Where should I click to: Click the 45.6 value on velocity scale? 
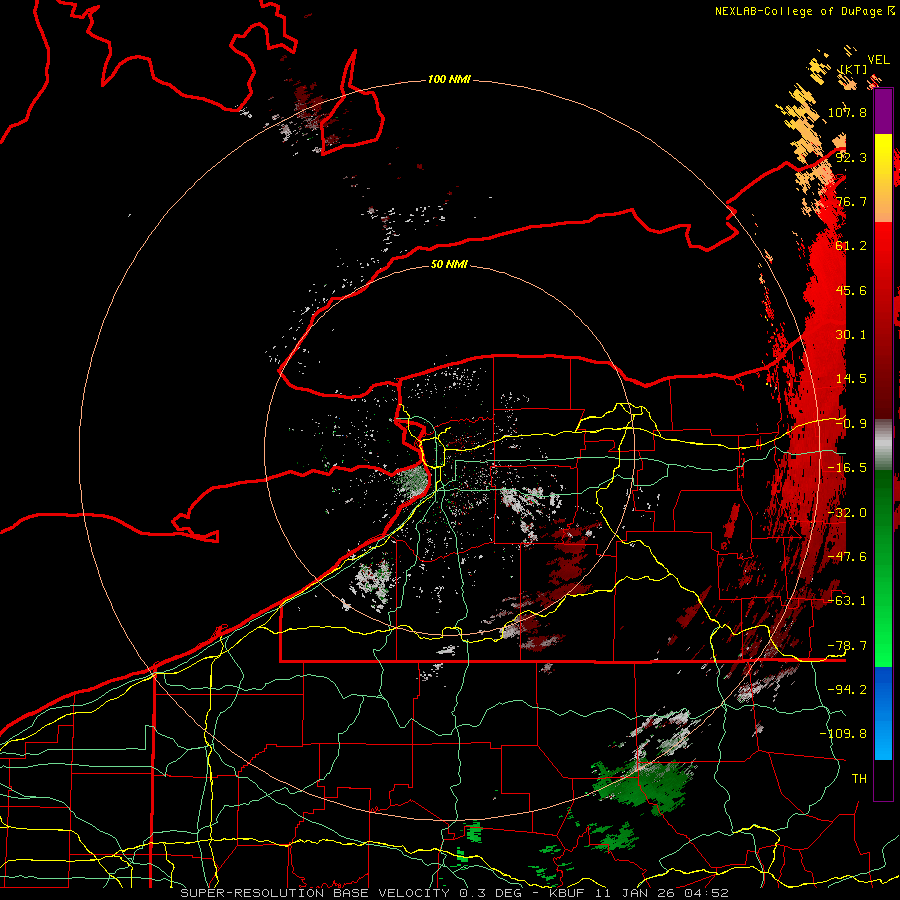coord(851,290)
